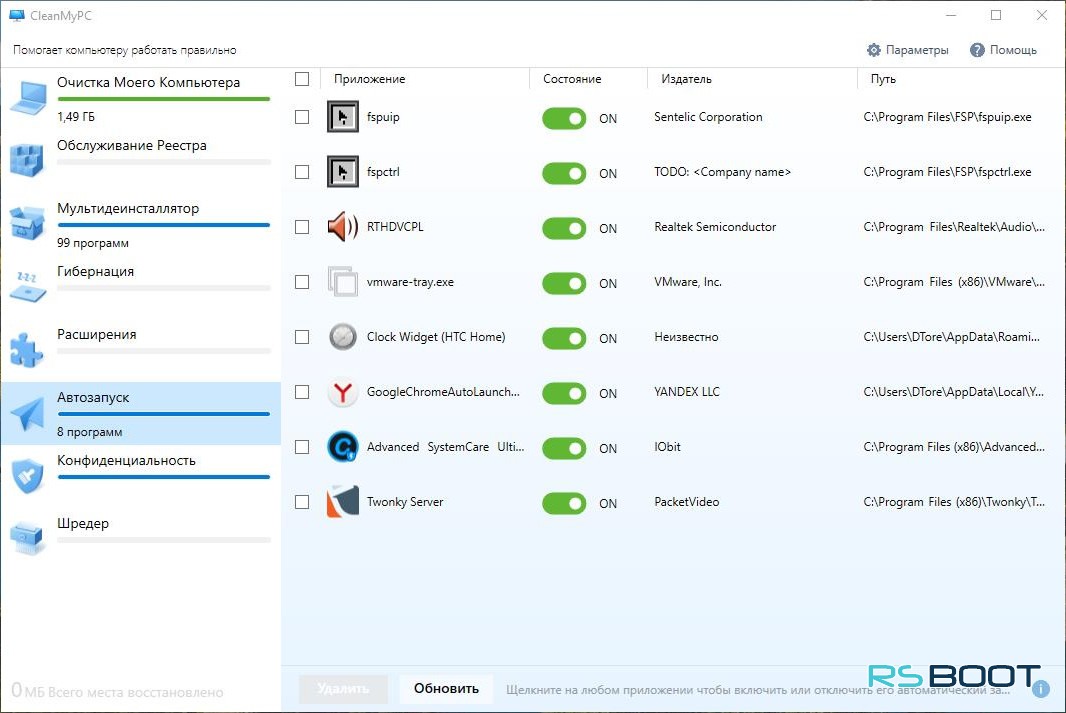Click the Удалить button
1066x713 pixels.
coord(343,689)
